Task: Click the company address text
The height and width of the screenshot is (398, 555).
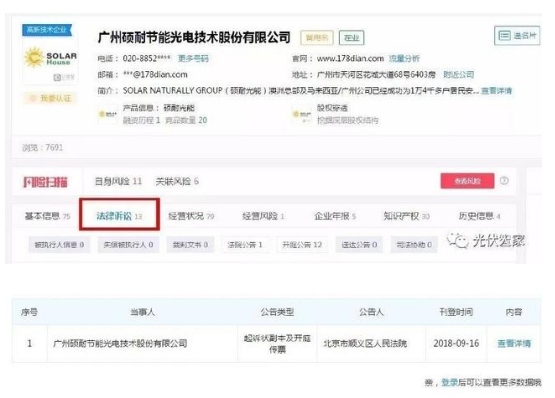Action: [376, 74]
